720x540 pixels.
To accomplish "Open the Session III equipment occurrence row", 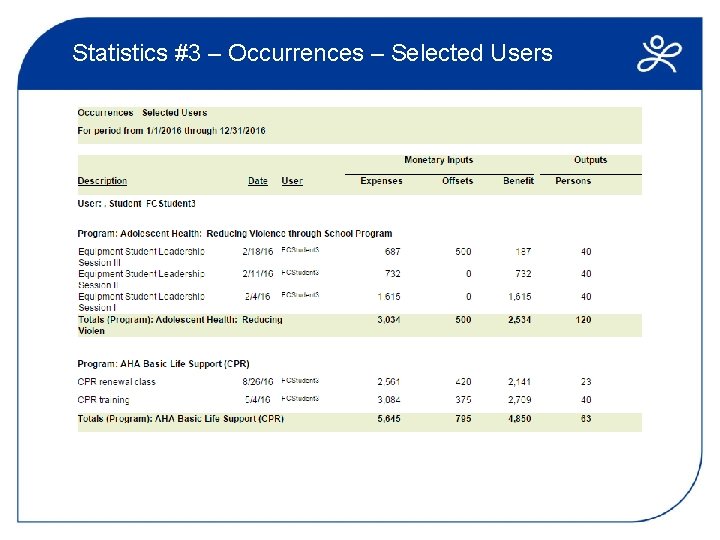I will coord(334,257).
